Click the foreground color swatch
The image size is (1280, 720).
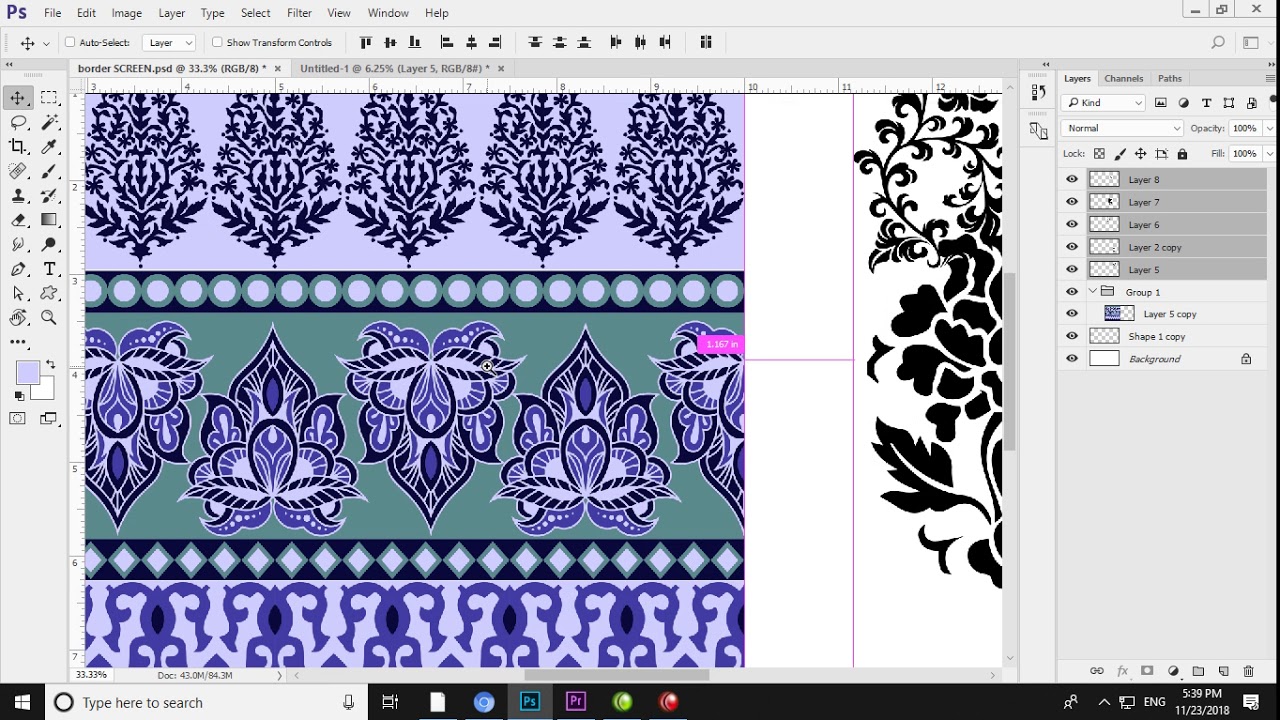pos(27,372)
